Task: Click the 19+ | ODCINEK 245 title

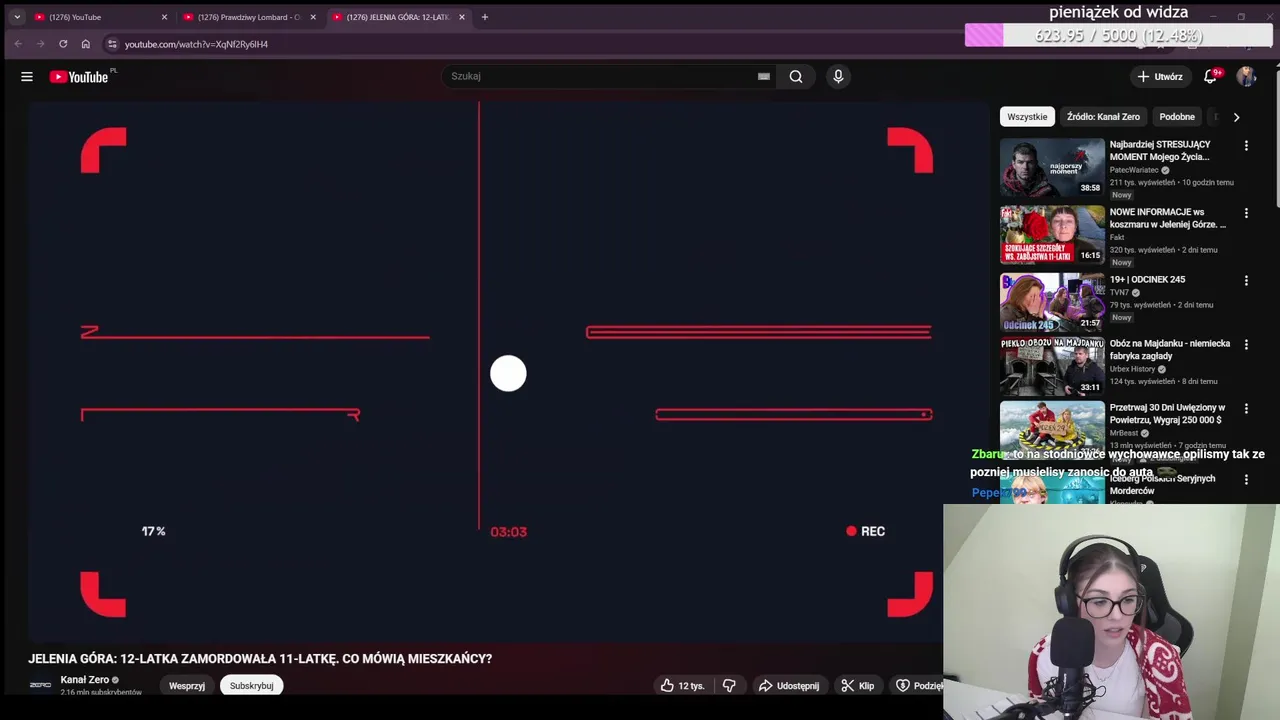Action: tap(1147, 280)
